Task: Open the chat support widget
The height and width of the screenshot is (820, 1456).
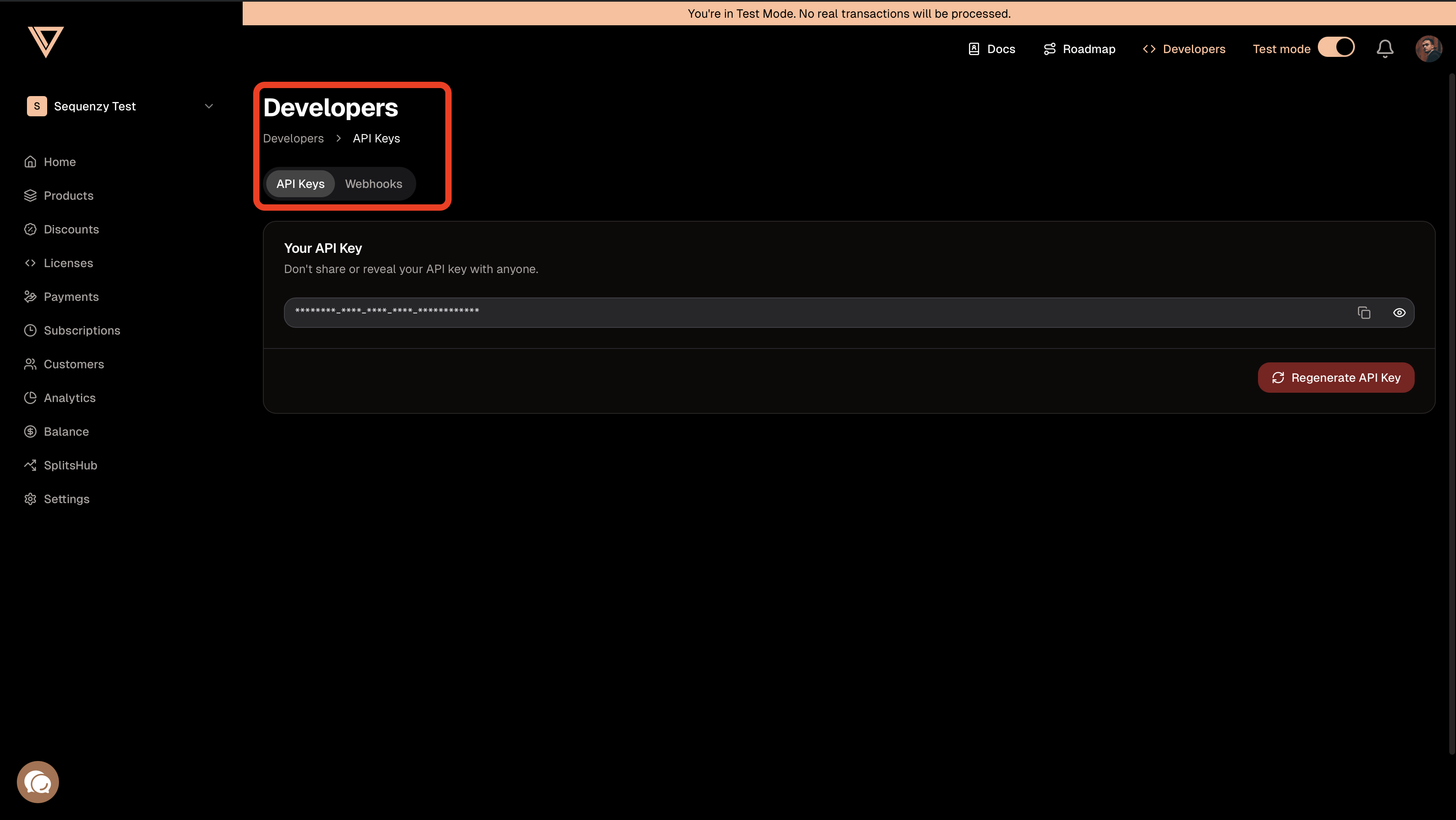Action: click(x=37, y=782)
